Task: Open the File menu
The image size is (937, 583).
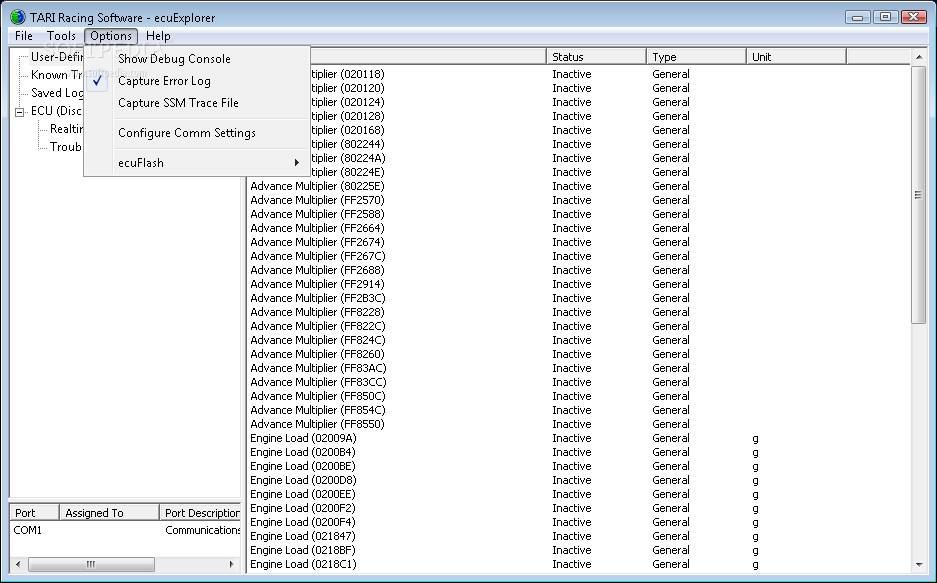Action: 24,36
